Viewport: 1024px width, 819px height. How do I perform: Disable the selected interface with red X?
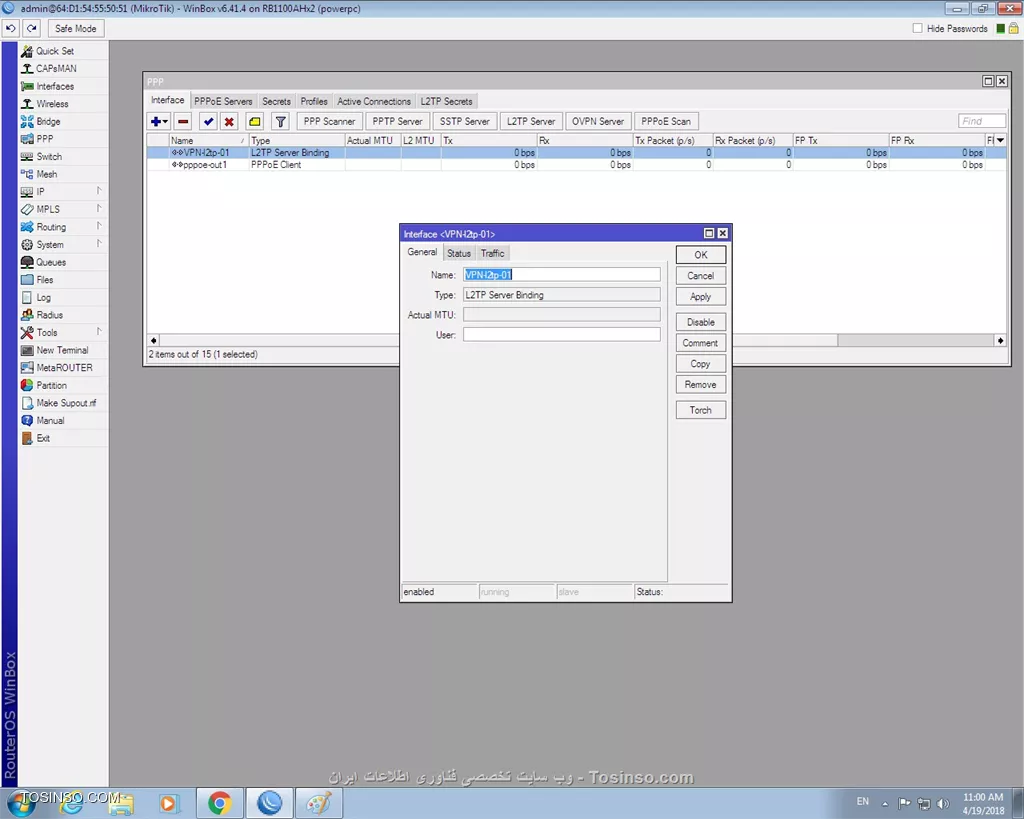(x=229, y=121)
